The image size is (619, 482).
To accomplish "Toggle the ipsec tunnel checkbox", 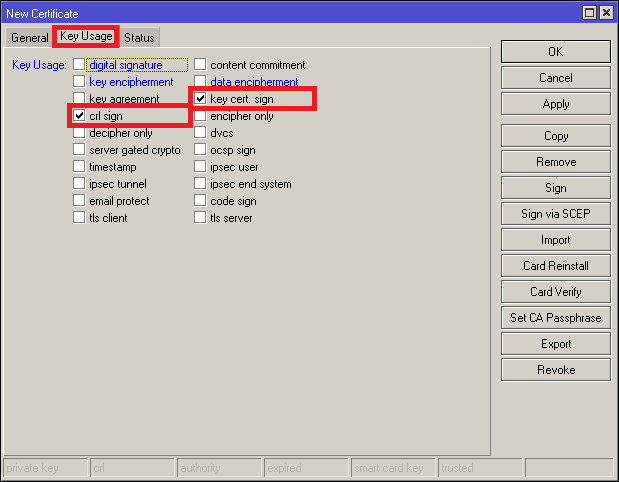I will [x=80, y=184].
